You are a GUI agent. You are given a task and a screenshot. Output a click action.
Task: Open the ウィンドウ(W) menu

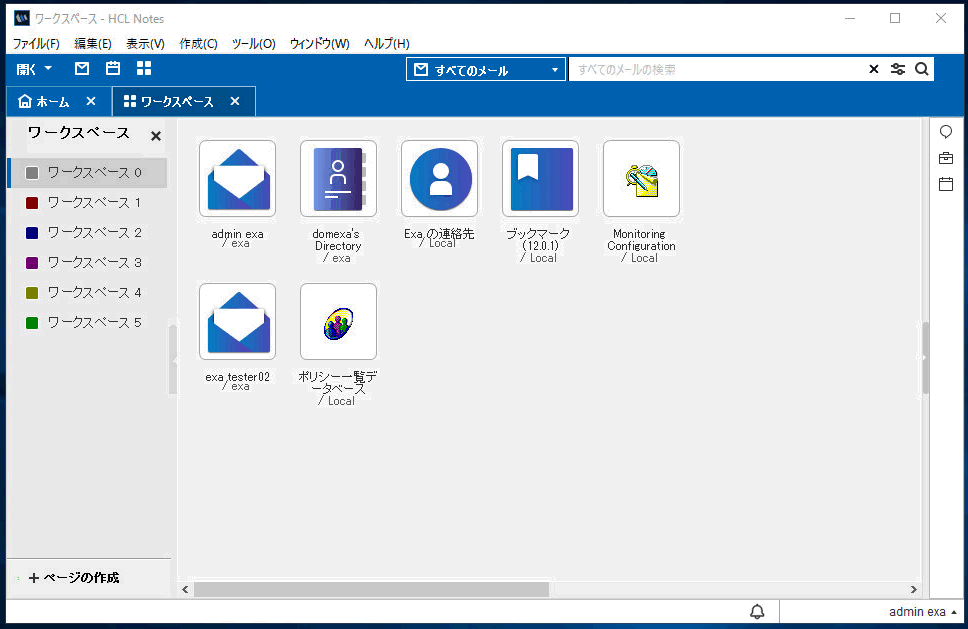coord(319,44)
